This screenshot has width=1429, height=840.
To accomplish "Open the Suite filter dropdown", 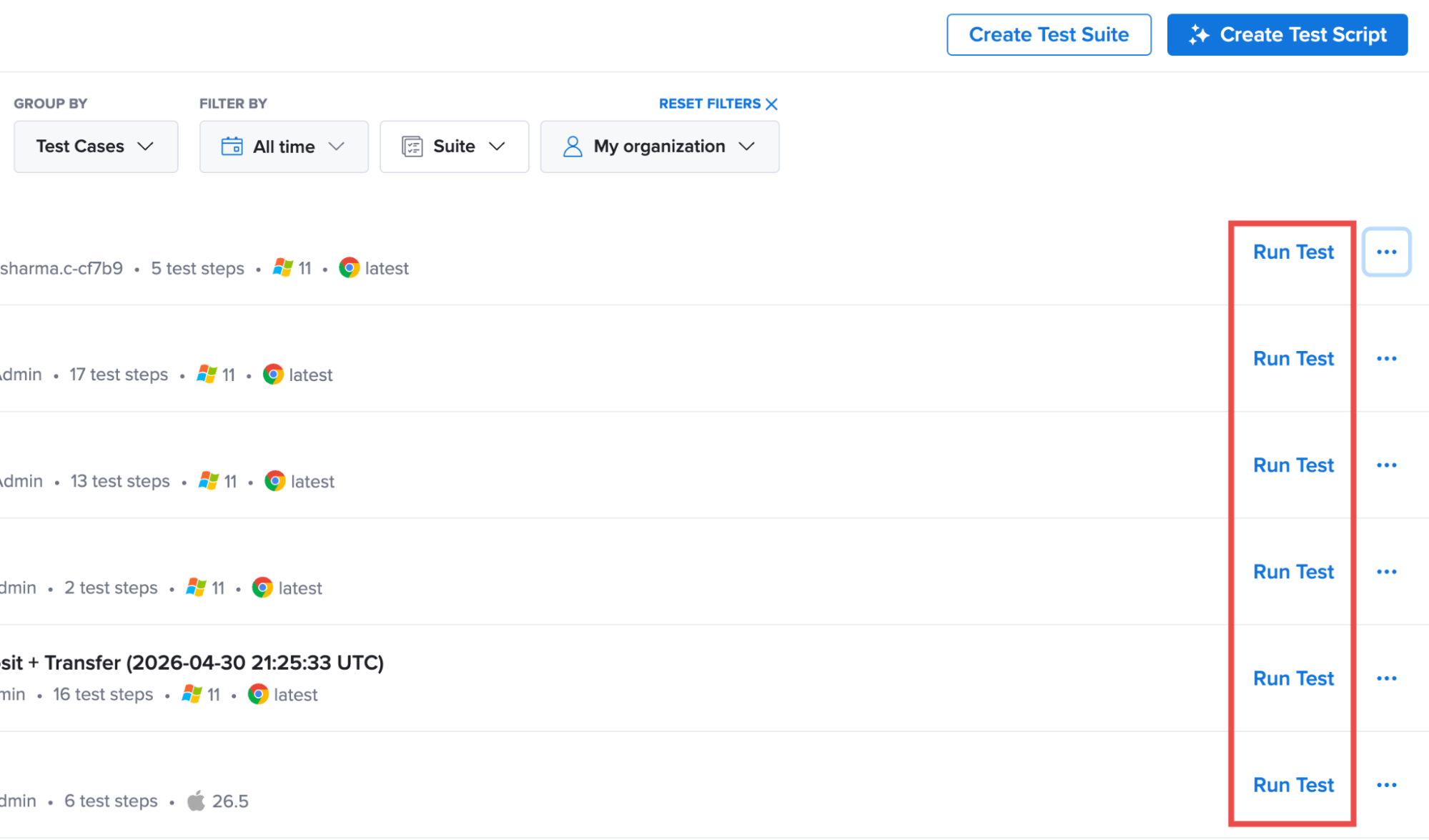I will click(x=454, y=147).
